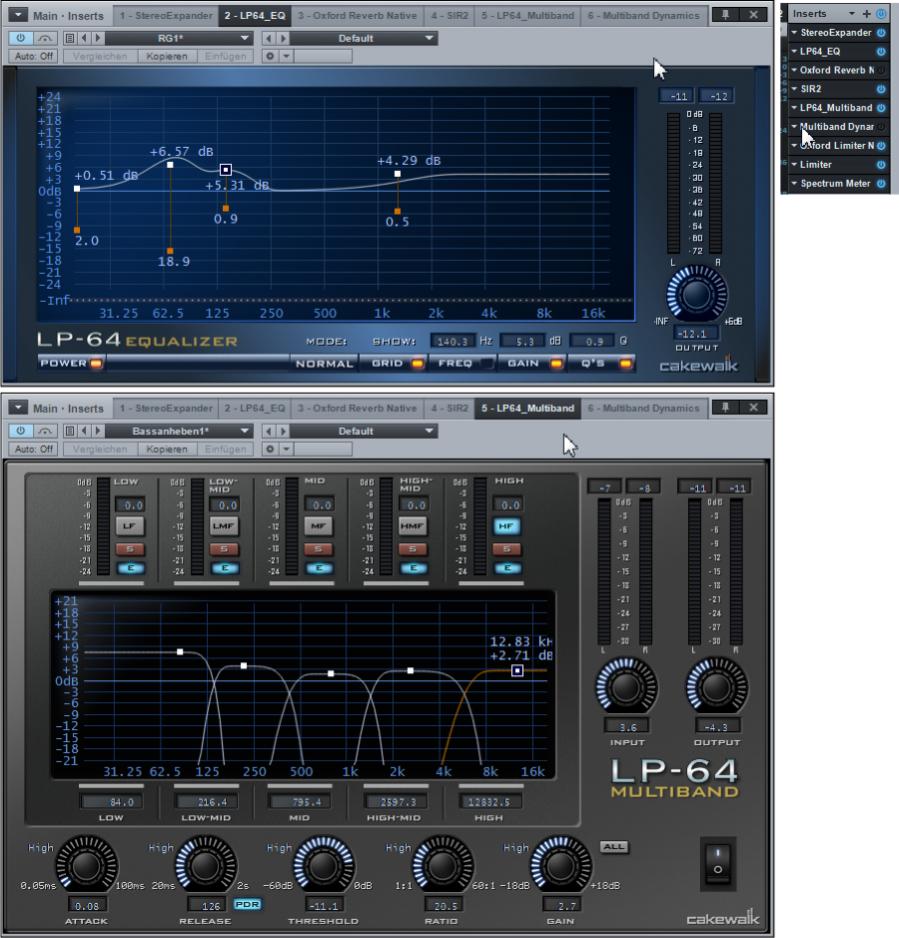Screen dimensions: 899x938
Task: Select the HF band button
Action: pyautogui.click(x=507, y=526)
